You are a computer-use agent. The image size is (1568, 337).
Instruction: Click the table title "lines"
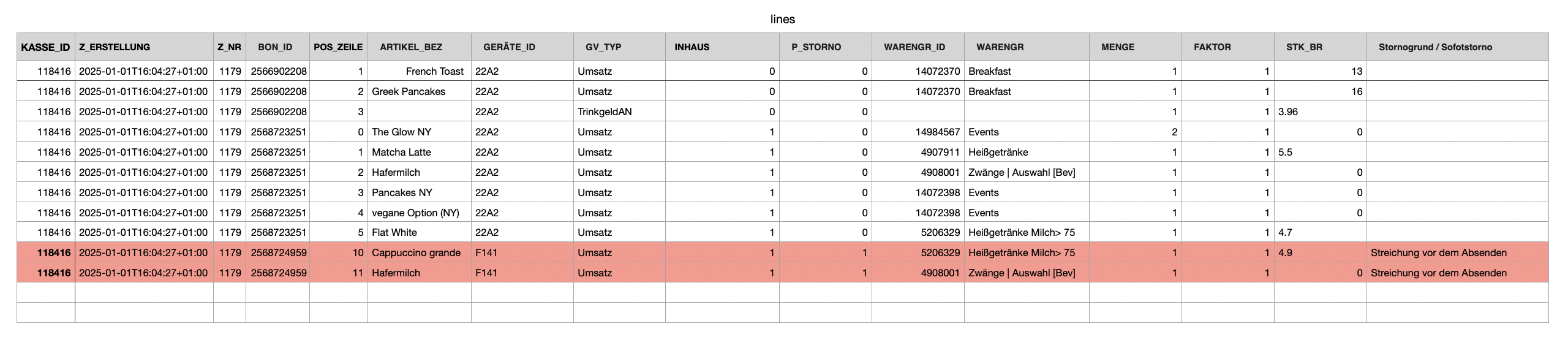[782, 19]
